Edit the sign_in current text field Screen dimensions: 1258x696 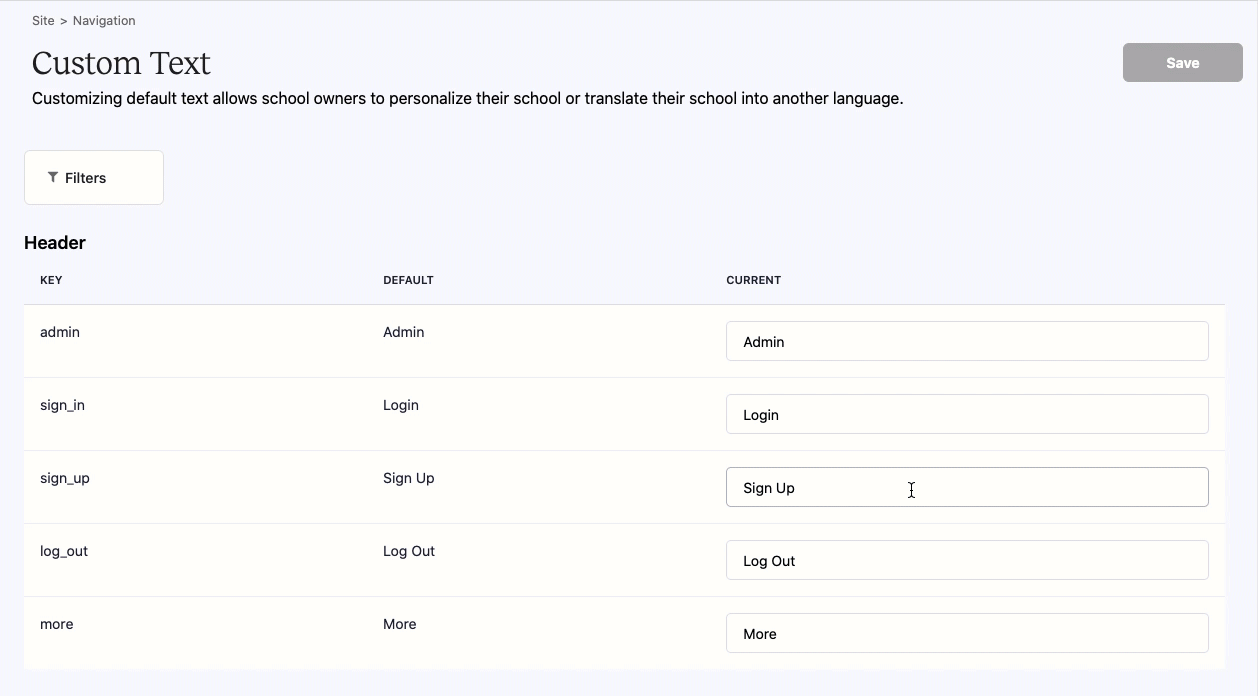coord(967,414)
